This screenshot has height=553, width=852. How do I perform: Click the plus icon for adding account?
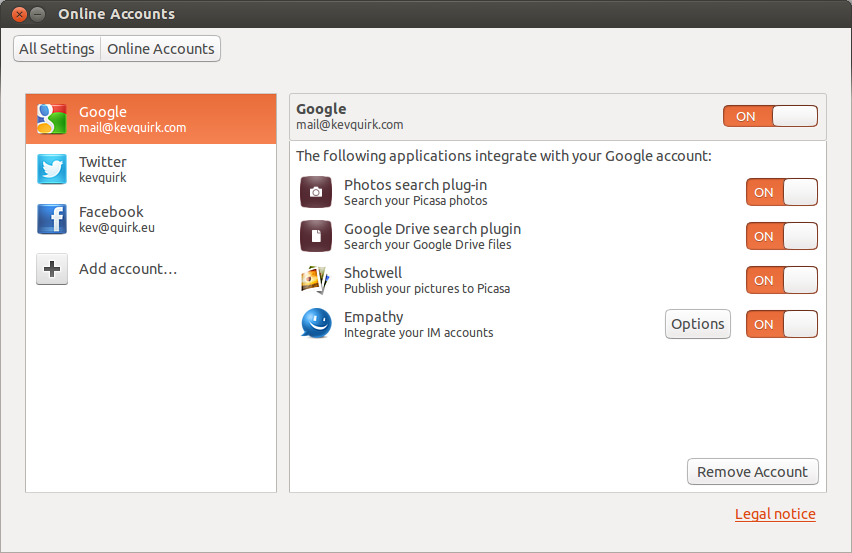tap(52, 269)
